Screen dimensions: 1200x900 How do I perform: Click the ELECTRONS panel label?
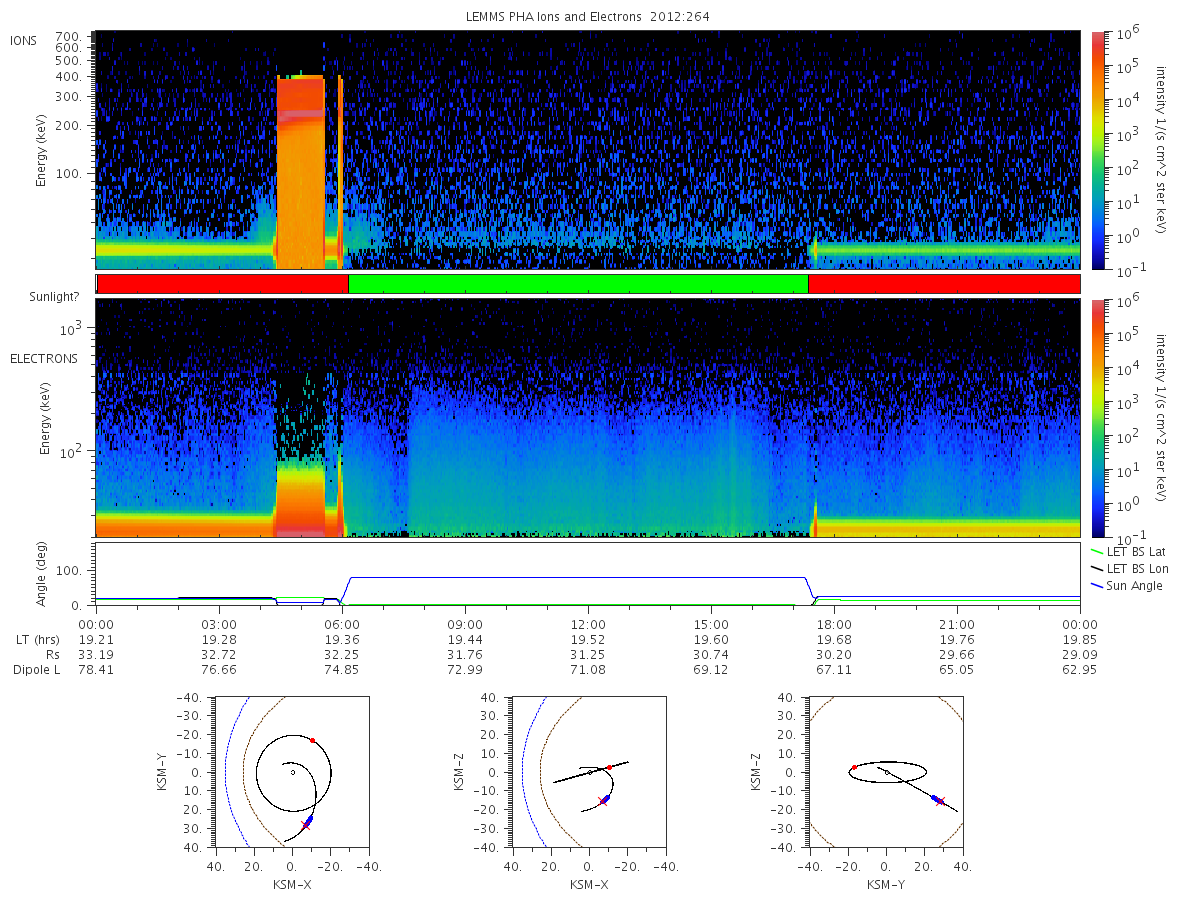pyautogui.click(x=43, y=358)
